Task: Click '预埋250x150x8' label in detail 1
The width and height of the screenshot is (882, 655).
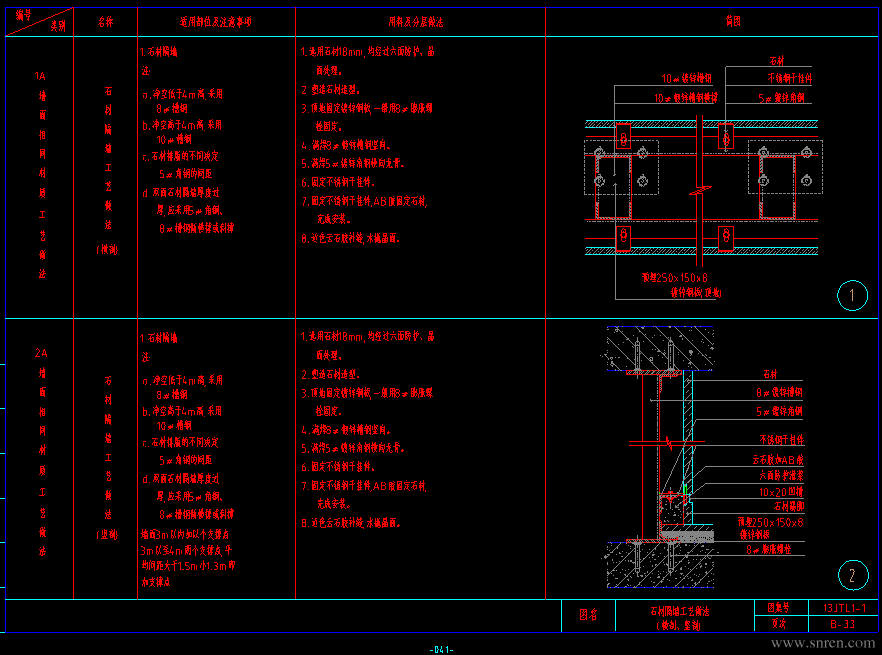Action: tap(675, 278)
